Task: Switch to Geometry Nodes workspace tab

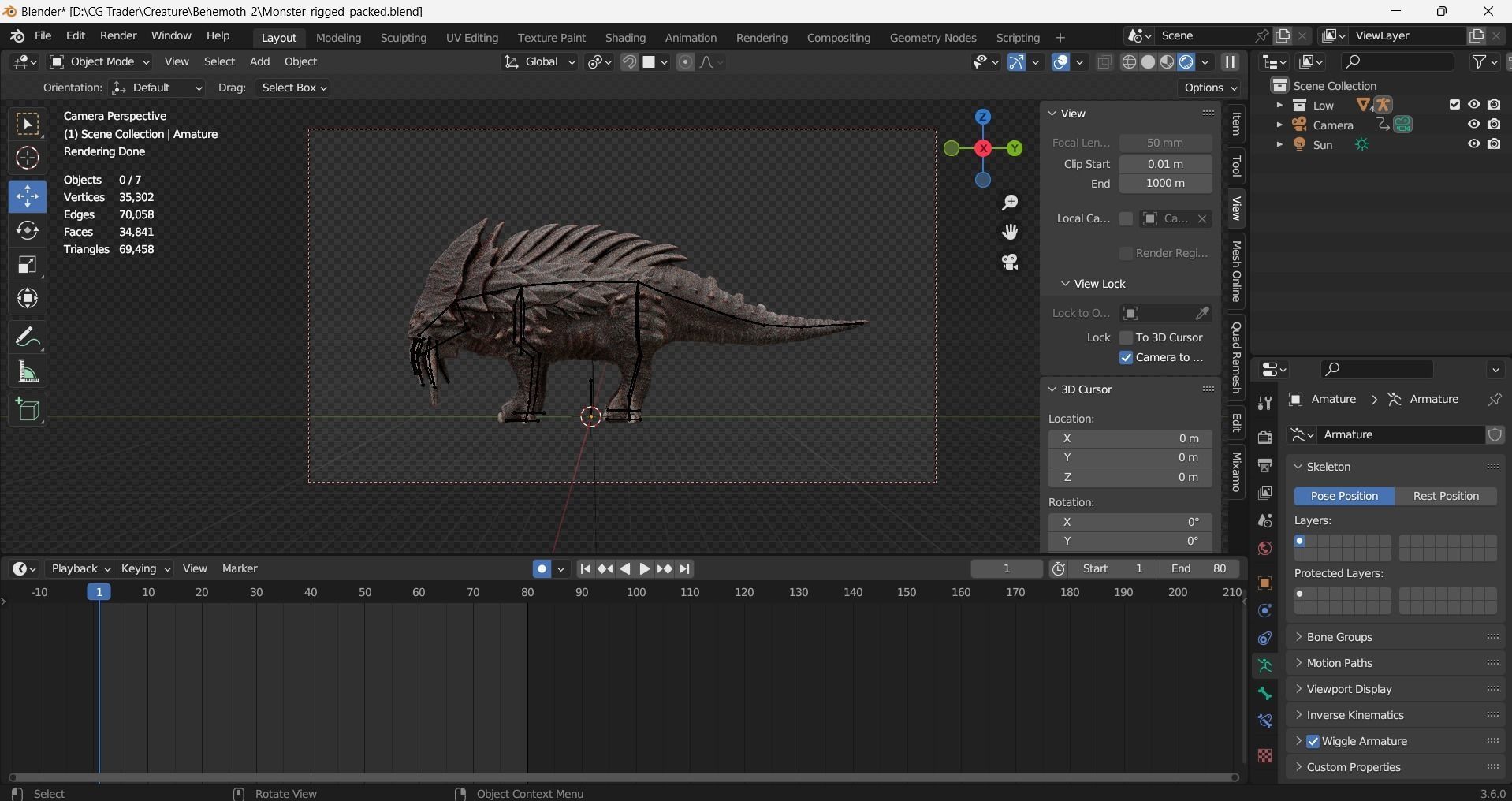Action: pos(933,38)
